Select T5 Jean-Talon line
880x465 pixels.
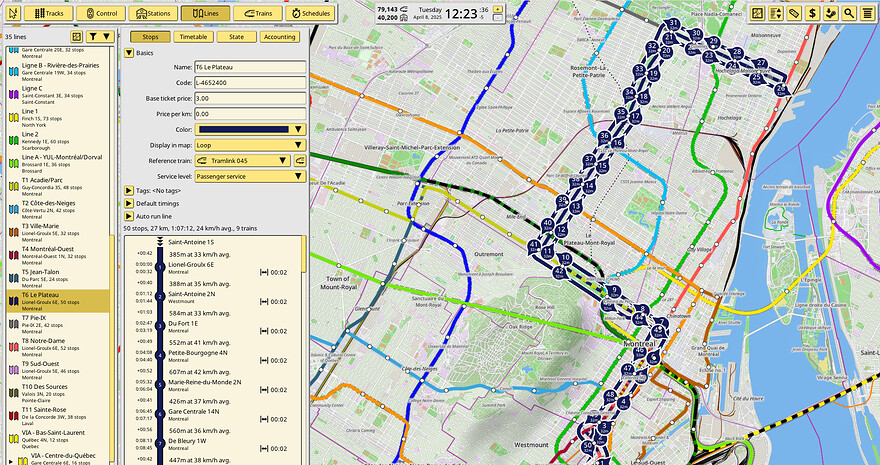click(x=58, y=279)
